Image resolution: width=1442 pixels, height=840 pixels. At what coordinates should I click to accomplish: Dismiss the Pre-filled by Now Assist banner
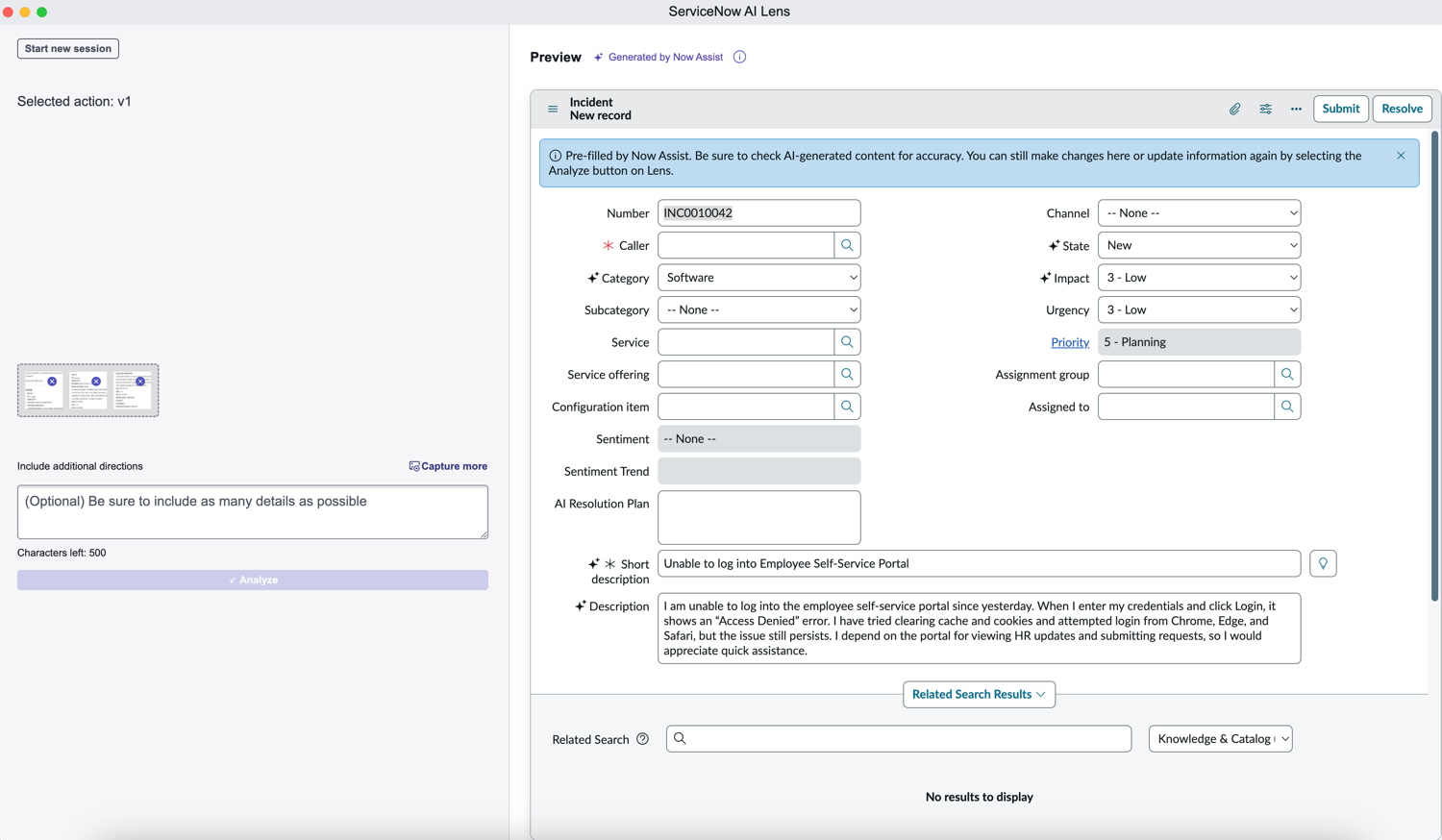1401,156
